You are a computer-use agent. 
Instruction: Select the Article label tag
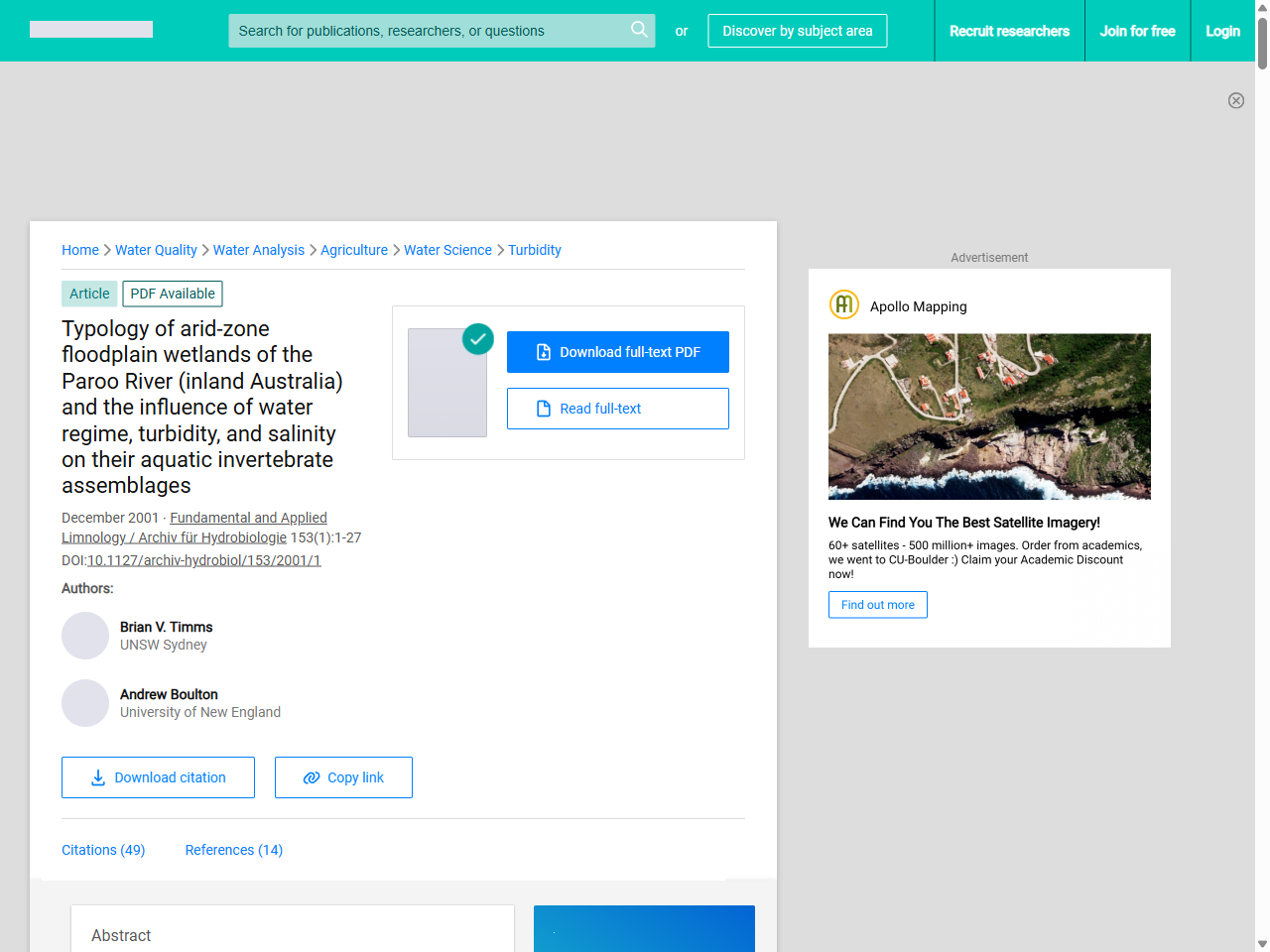pos(89,294)
